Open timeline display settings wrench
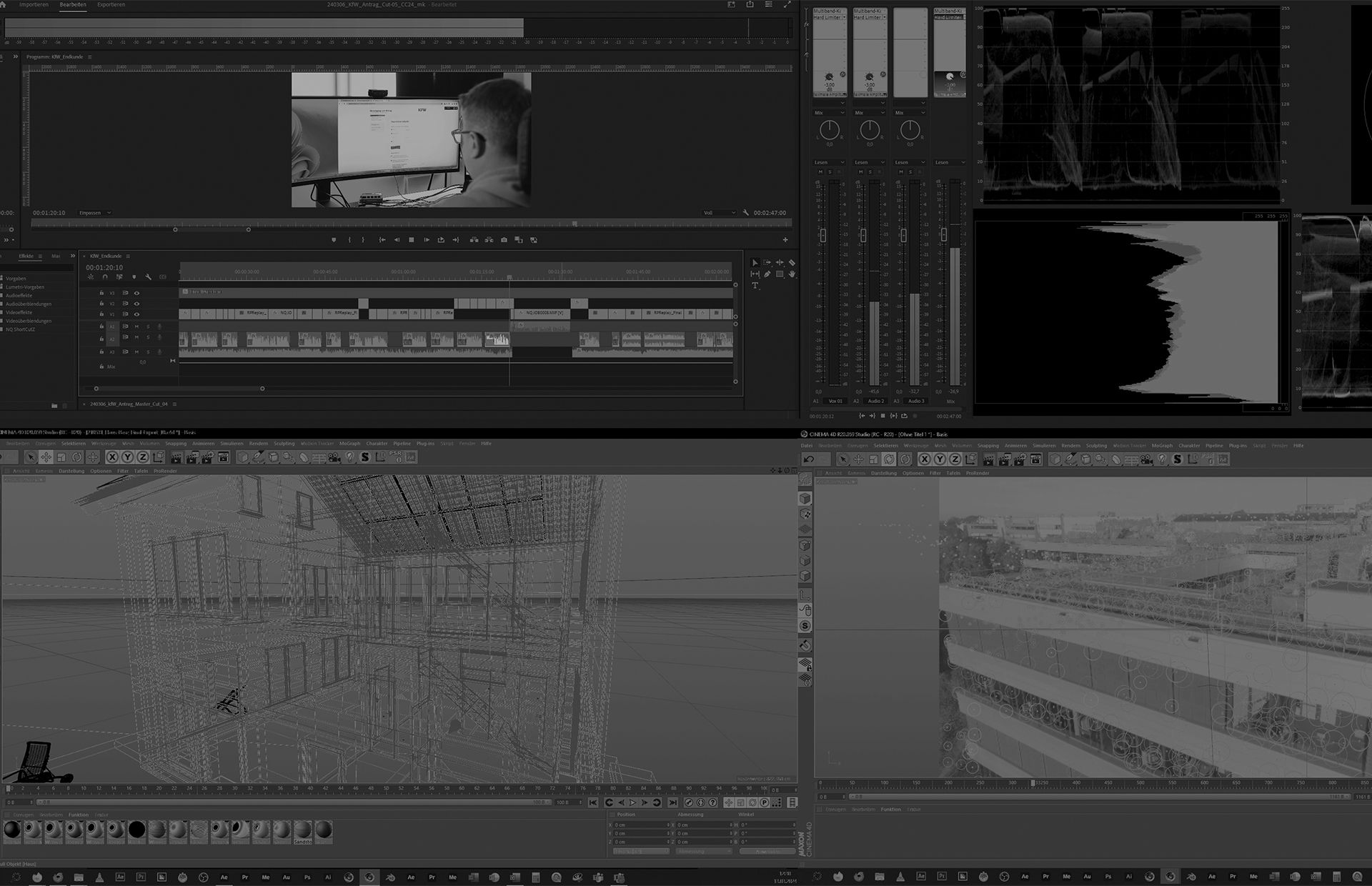Screen dimensions: 1372x886 [x=148, y=277]
